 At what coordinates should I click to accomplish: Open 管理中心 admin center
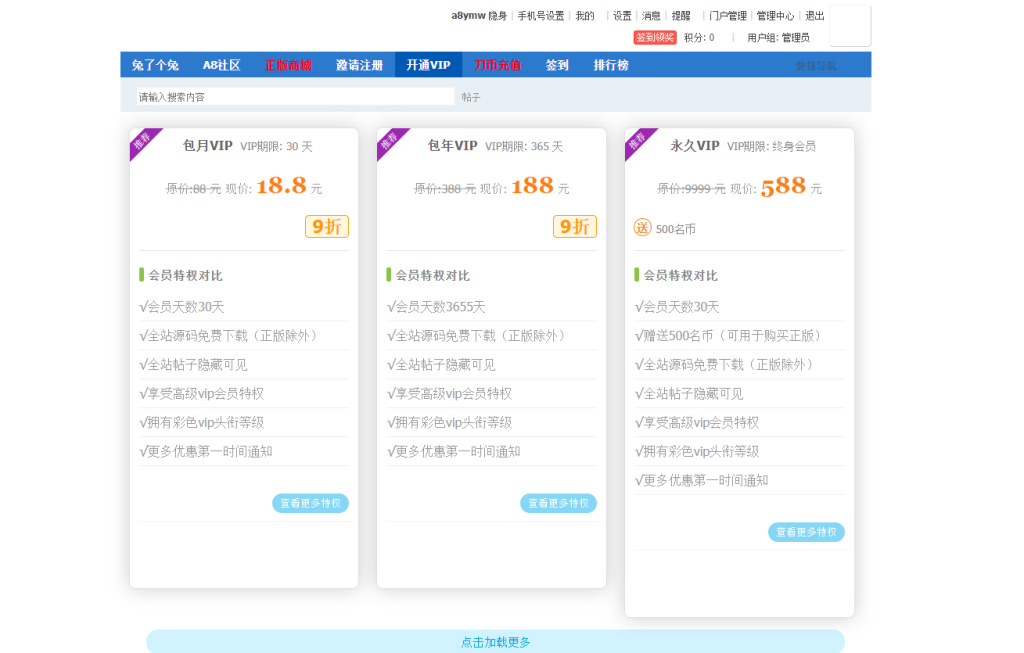point(775,16)
